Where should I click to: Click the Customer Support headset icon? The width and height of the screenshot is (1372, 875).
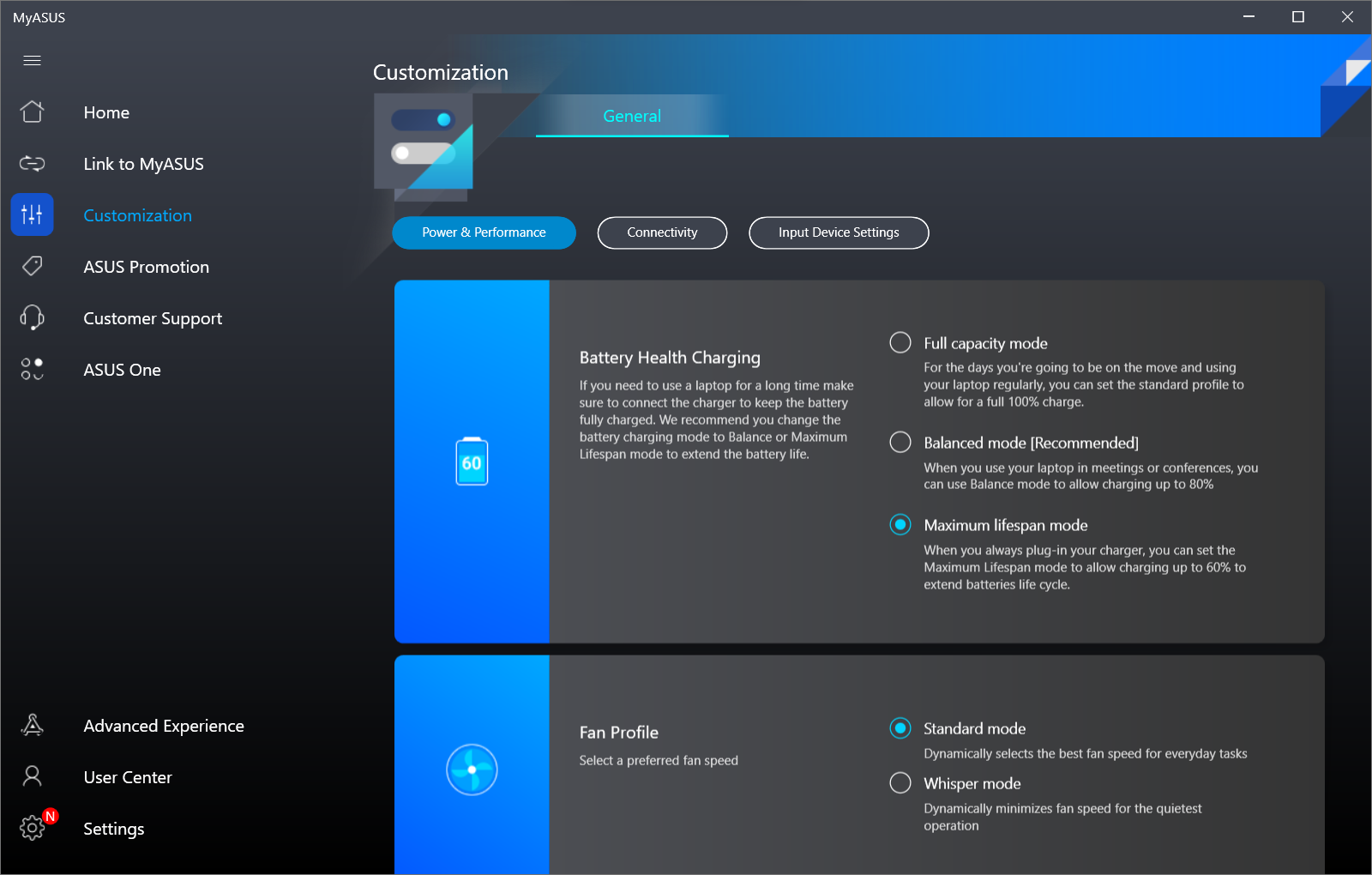(x=33, y=317)
